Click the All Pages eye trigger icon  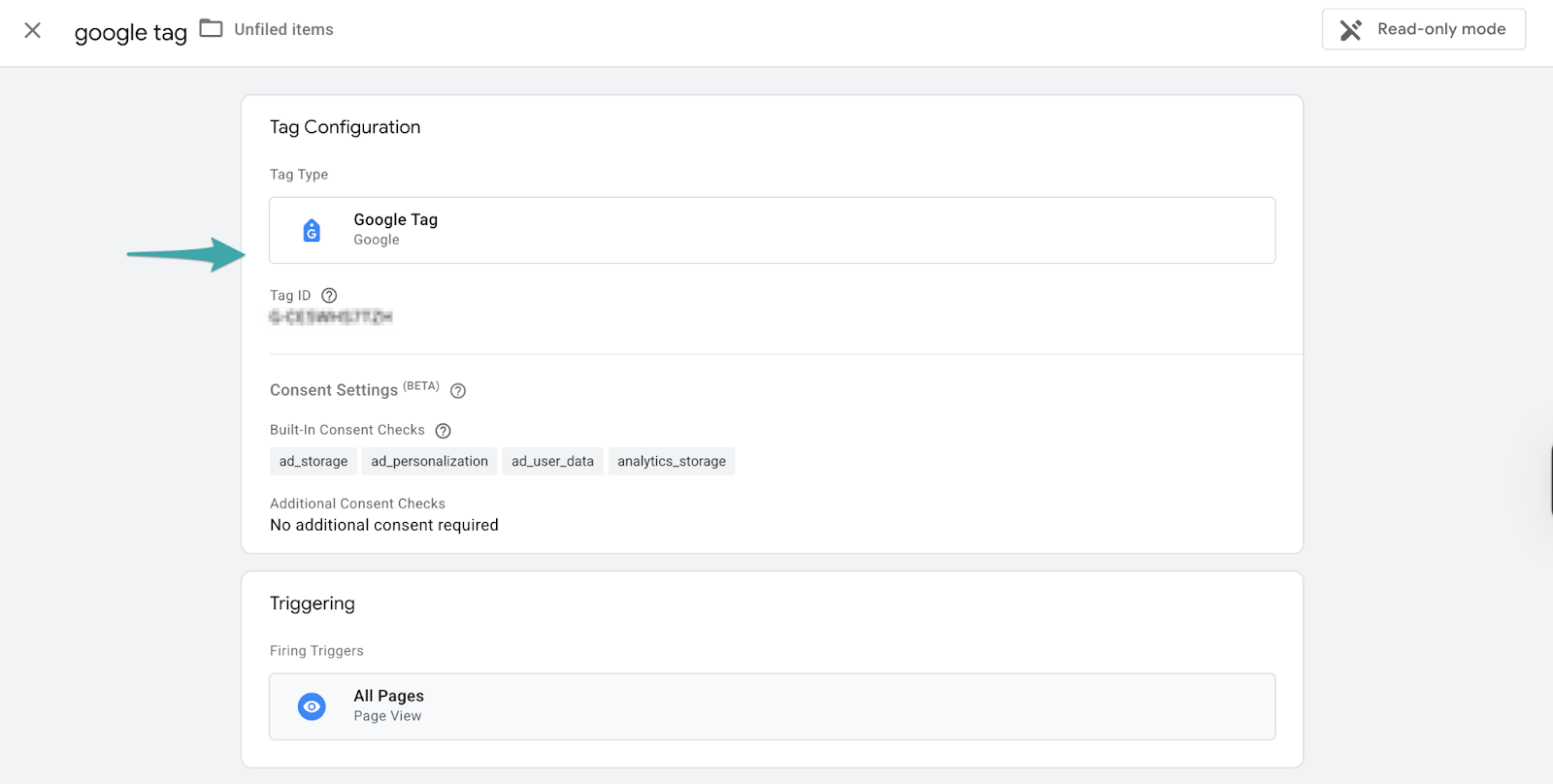click(312, 706)
